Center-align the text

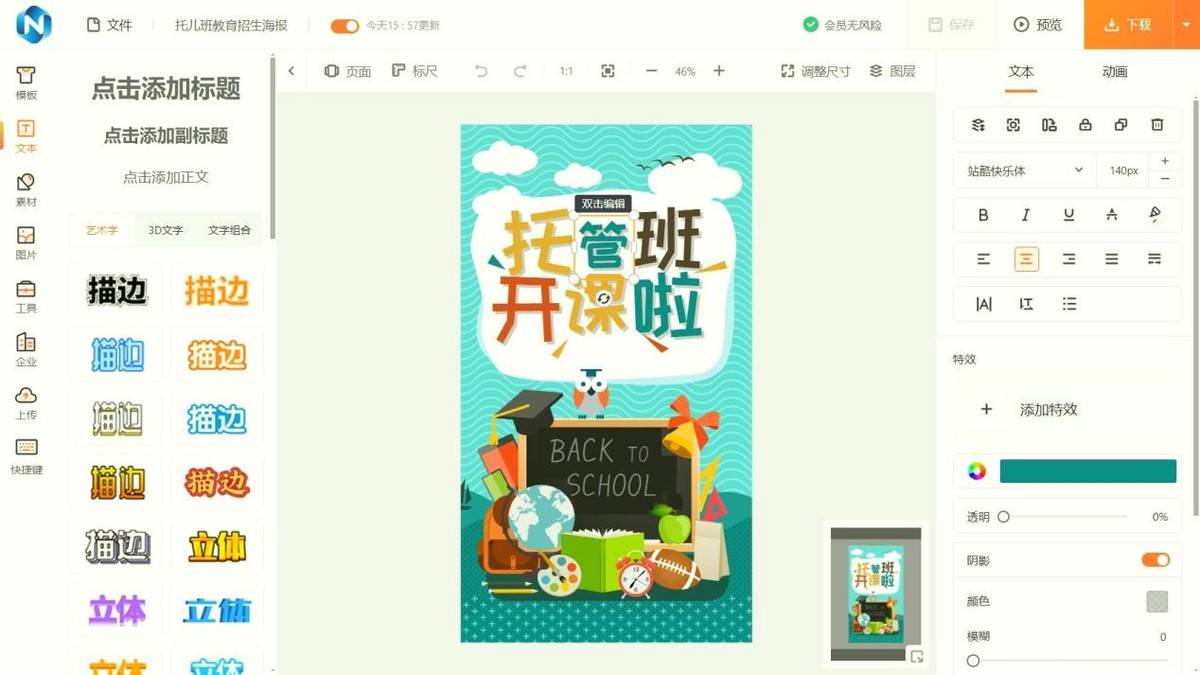click(1026, 259)
